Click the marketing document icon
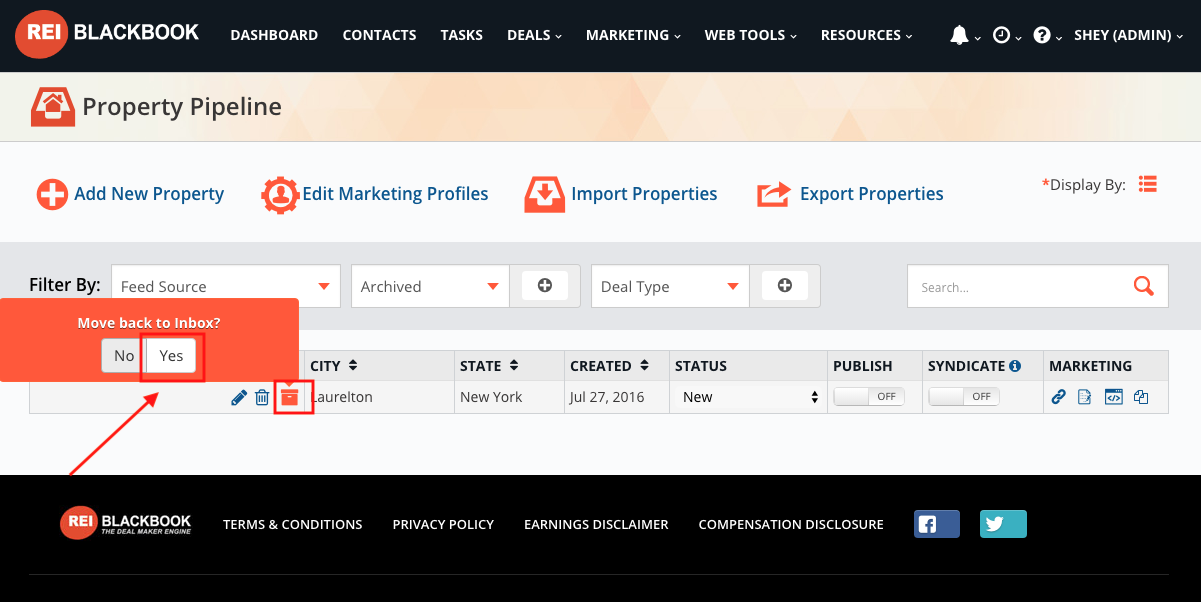Viewport: 1201px width, 602px height. pyautogui.click(x=1085, y=397)
